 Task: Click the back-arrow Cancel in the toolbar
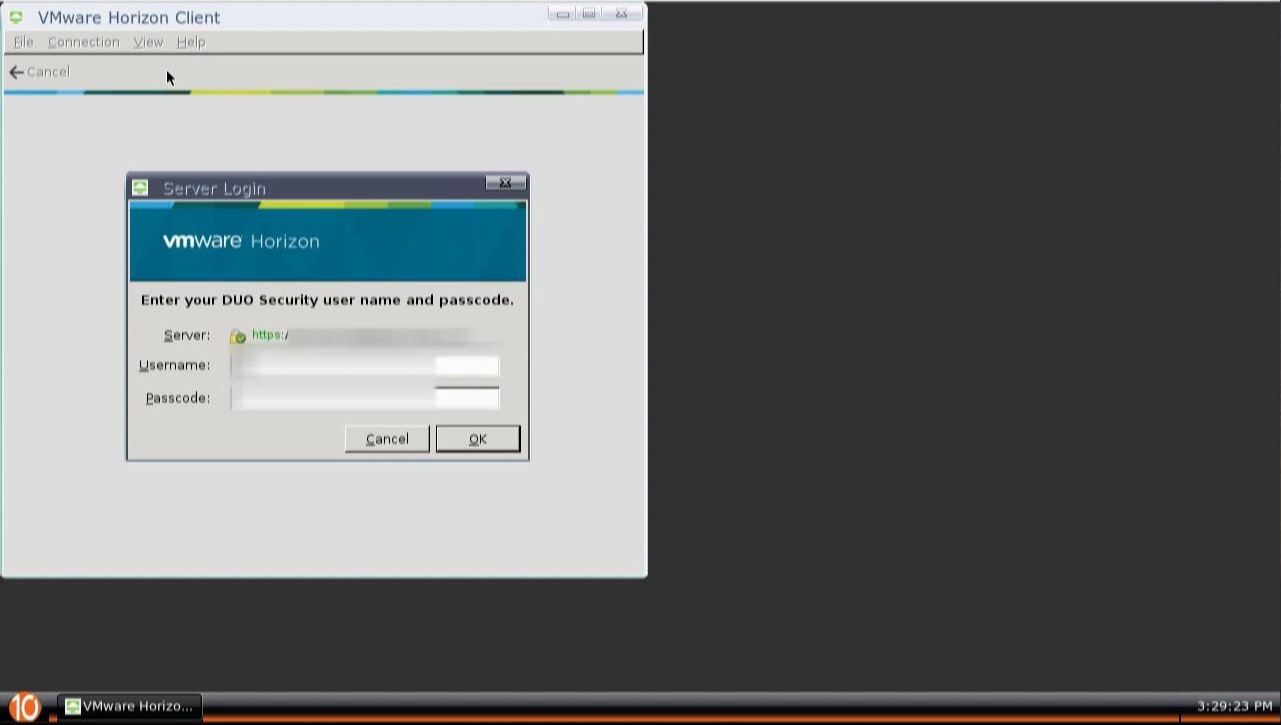39,72
